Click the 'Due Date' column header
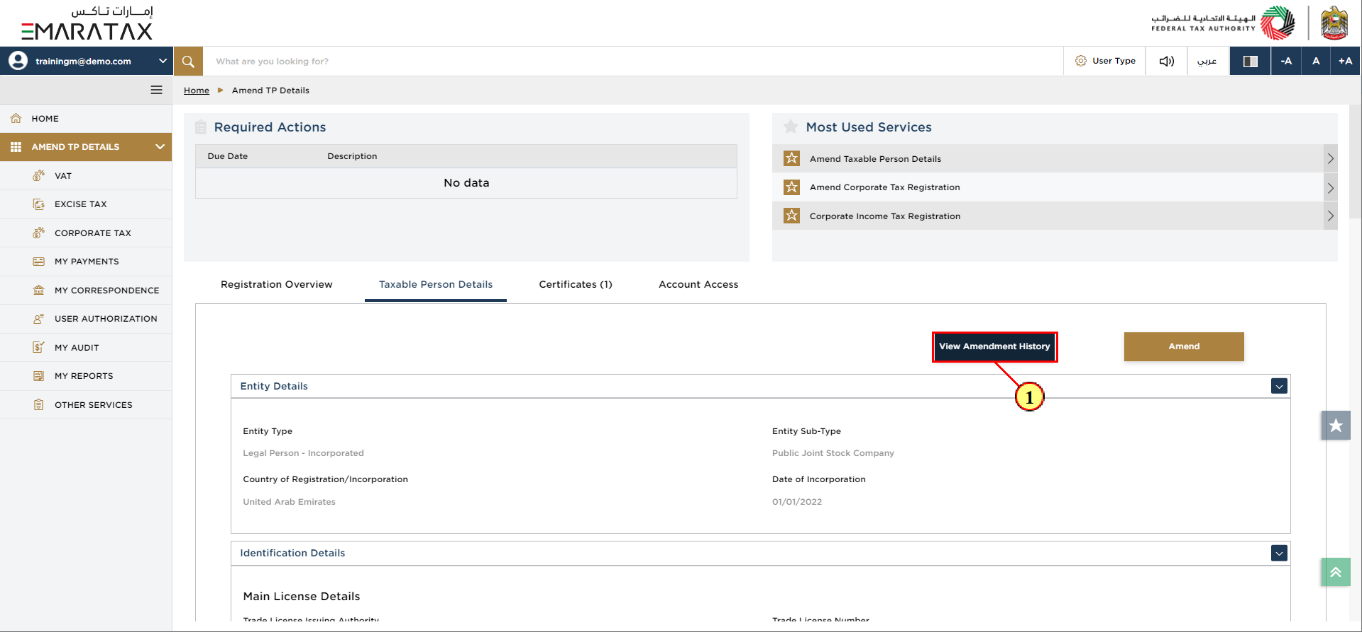This screenshot has height=632, width=1362. (227, 156)
